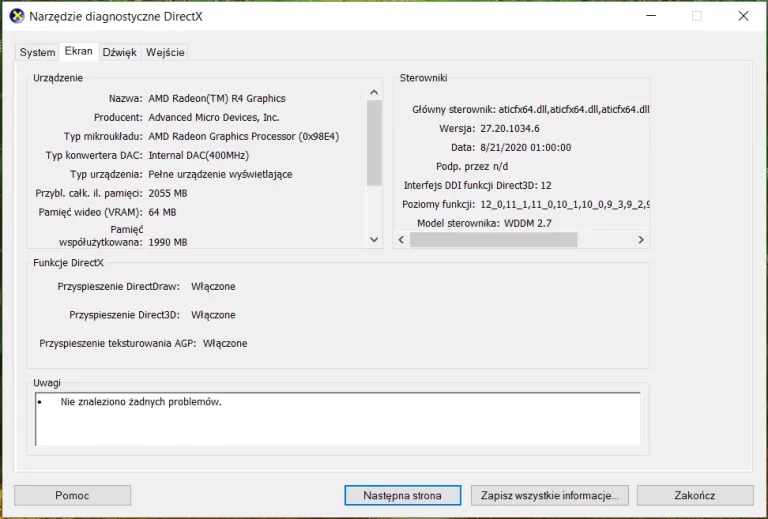This screenshot has height=519, width=768.
Task: Click the Zakończ button
Action: click(x=695, y=495)
